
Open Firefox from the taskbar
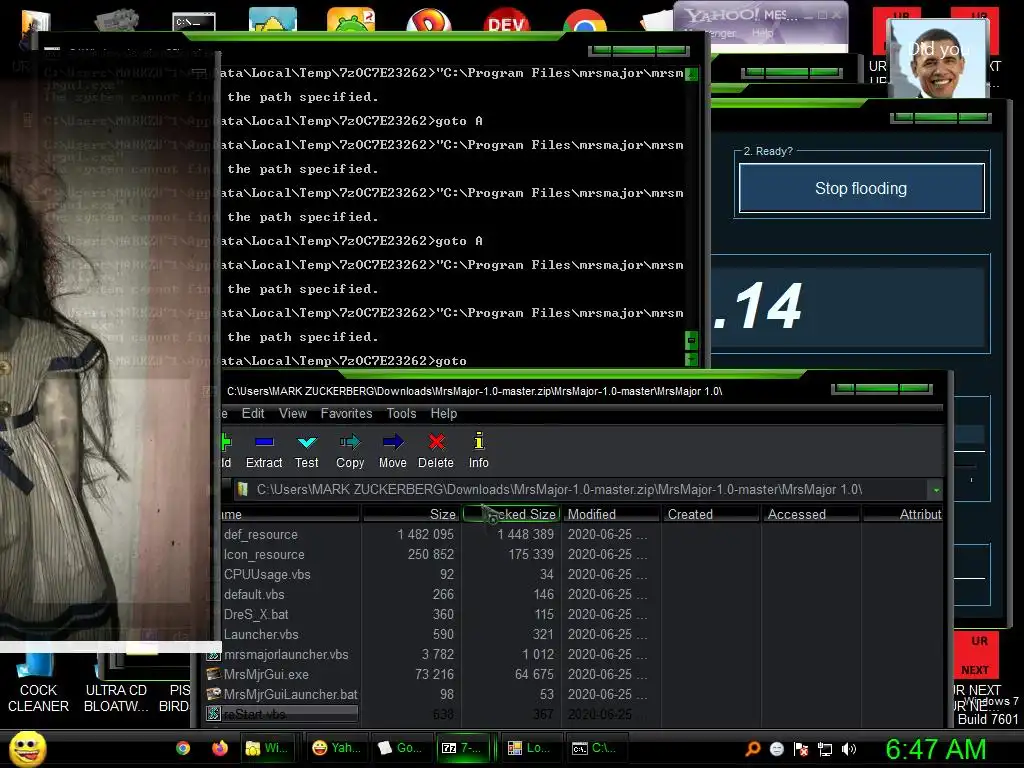(219, 748)
